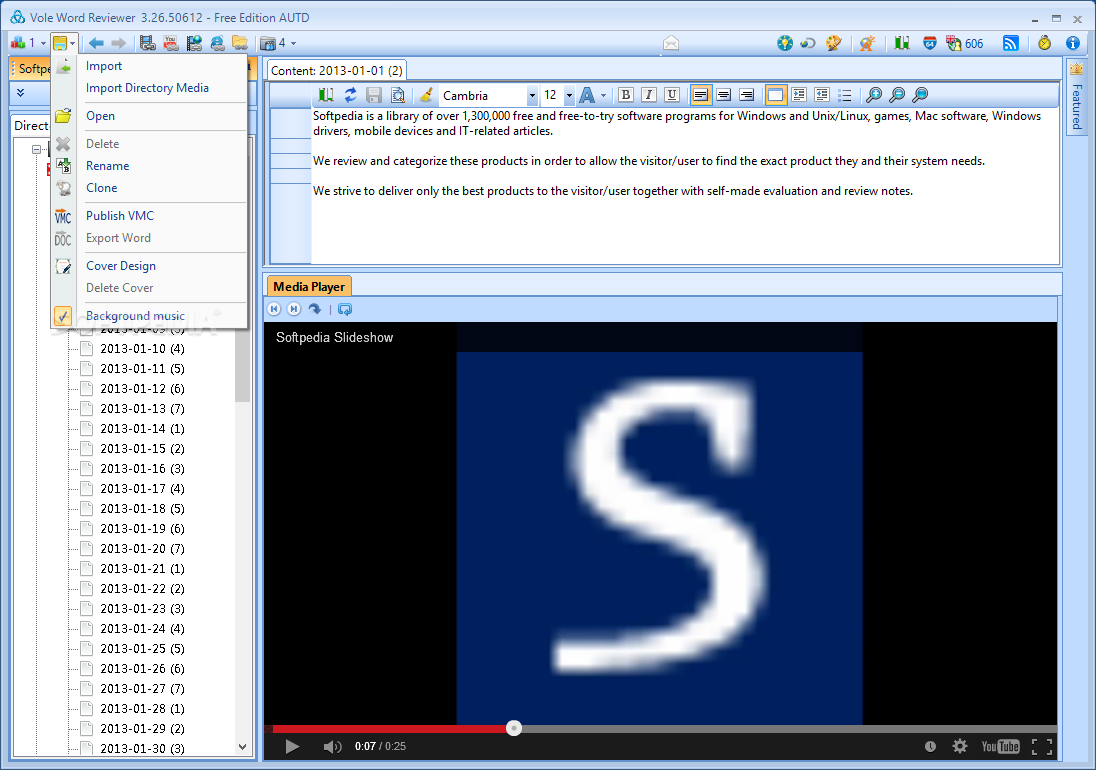This screenshot has height=770, width=1096.
Task: Open the font size 12 dropdown
Action: pos(569,95)
